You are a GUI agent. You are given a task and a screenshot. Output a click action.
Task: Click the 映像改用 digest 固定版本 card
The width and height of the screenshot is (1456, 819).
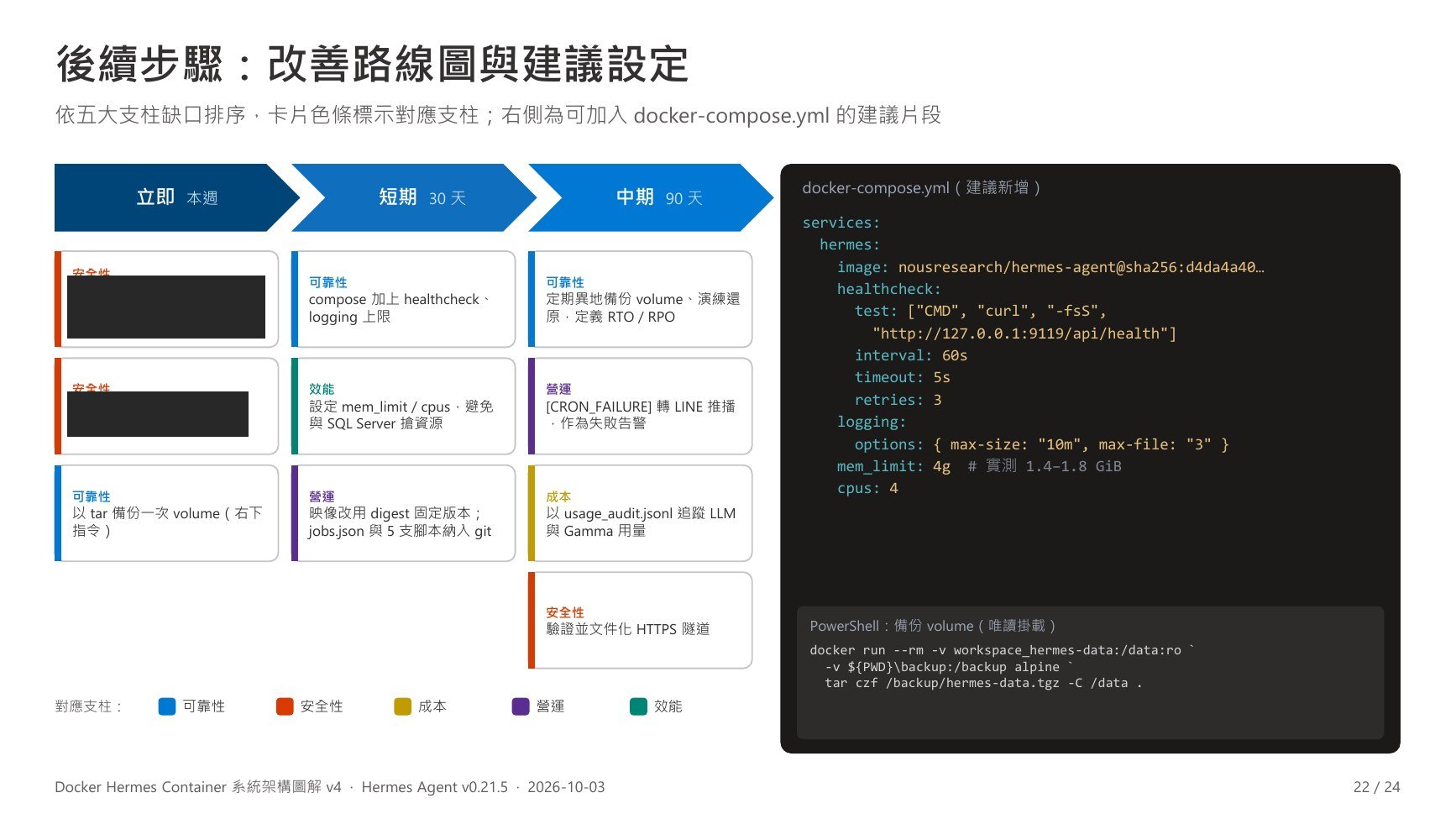[403, 513]
